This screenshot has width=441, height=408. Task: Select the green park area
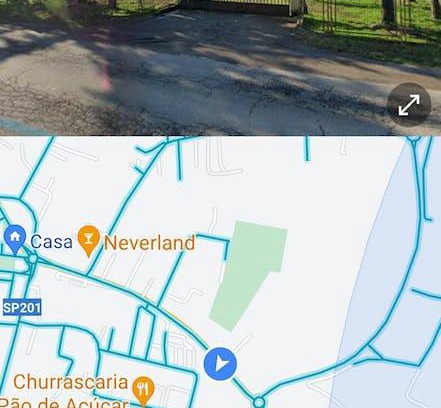click(246, 275)
